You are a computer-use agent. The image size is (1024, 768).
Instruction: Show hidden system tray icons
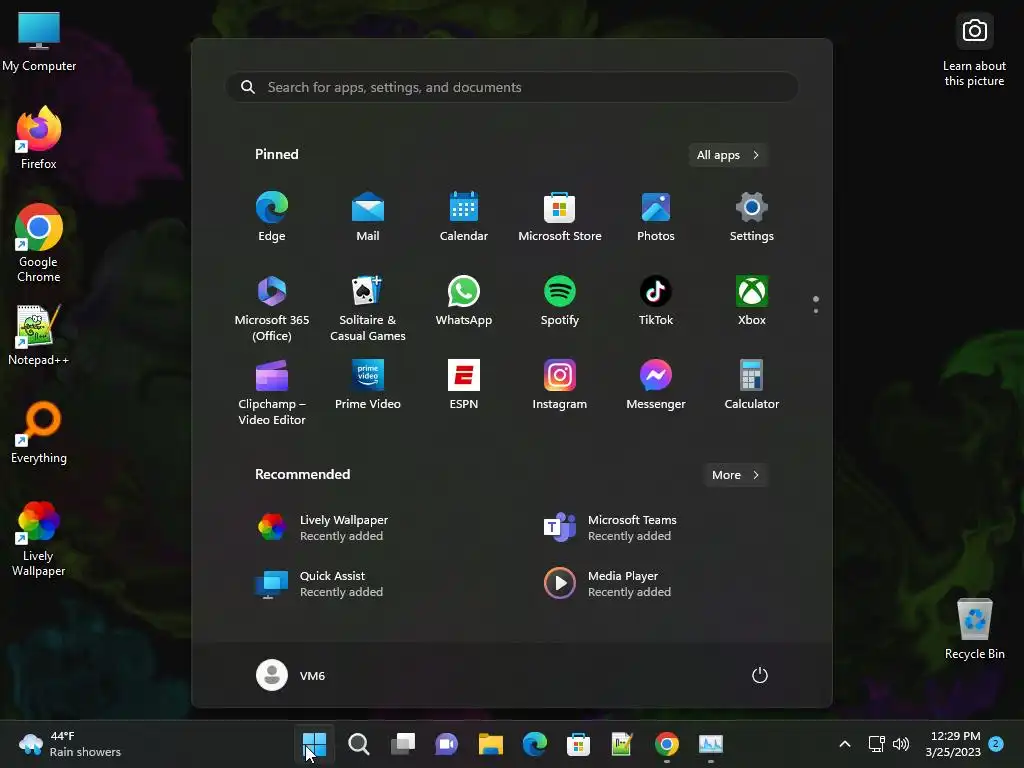pos(844,744)
